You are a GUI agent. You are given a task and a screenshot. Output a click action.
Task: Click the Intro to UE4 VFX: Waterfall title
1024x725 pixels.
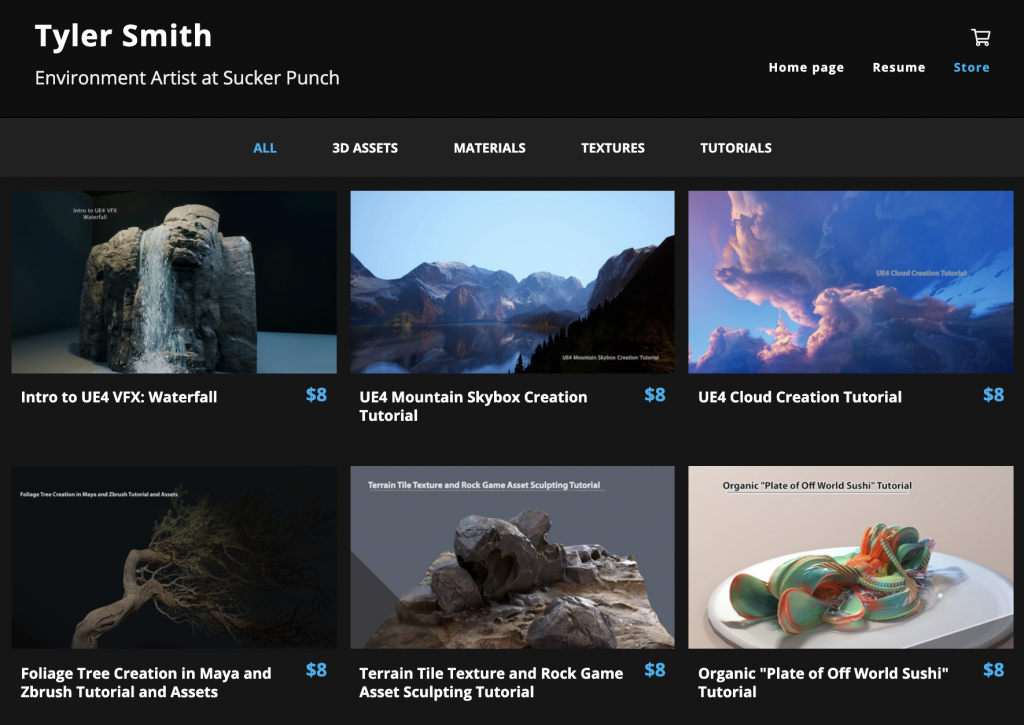pyautogui.click(x=119, y=397)
